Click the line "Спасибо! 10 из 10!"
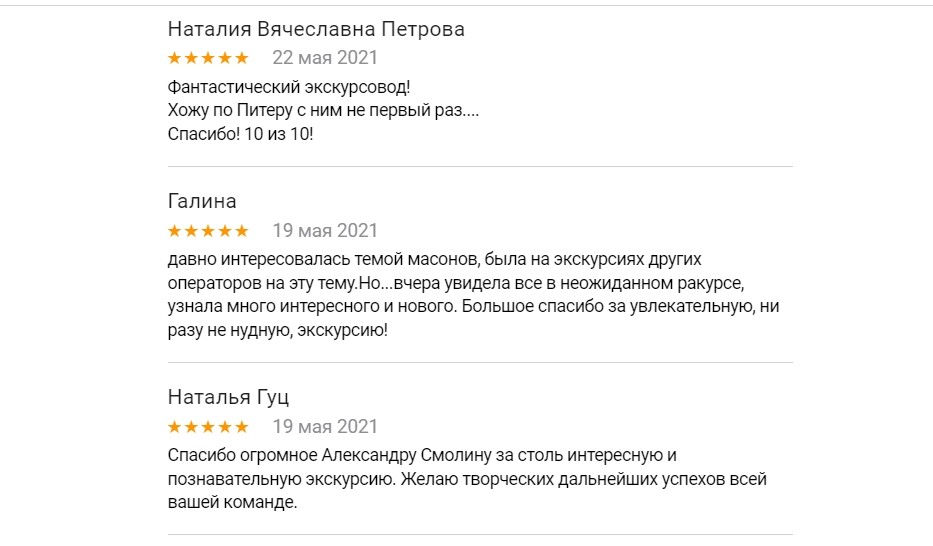Screen dimensions: 933x546 pyautogui.click(x=241, y=133)
